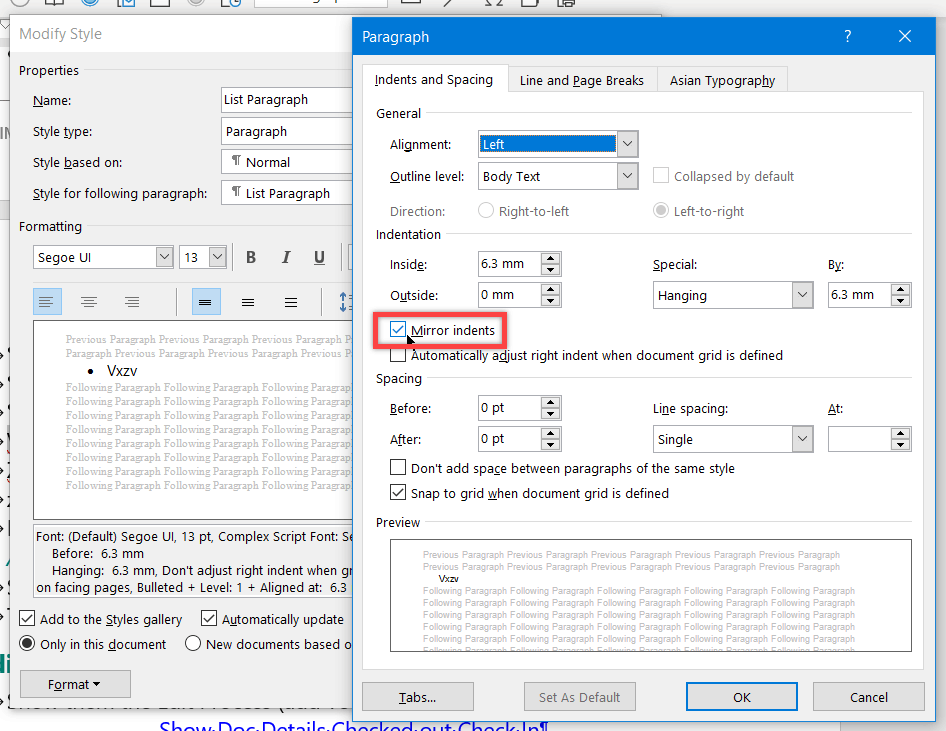Increase spacing After value
The height and width of the screenshot is (731, 946).
pos(550,433)
